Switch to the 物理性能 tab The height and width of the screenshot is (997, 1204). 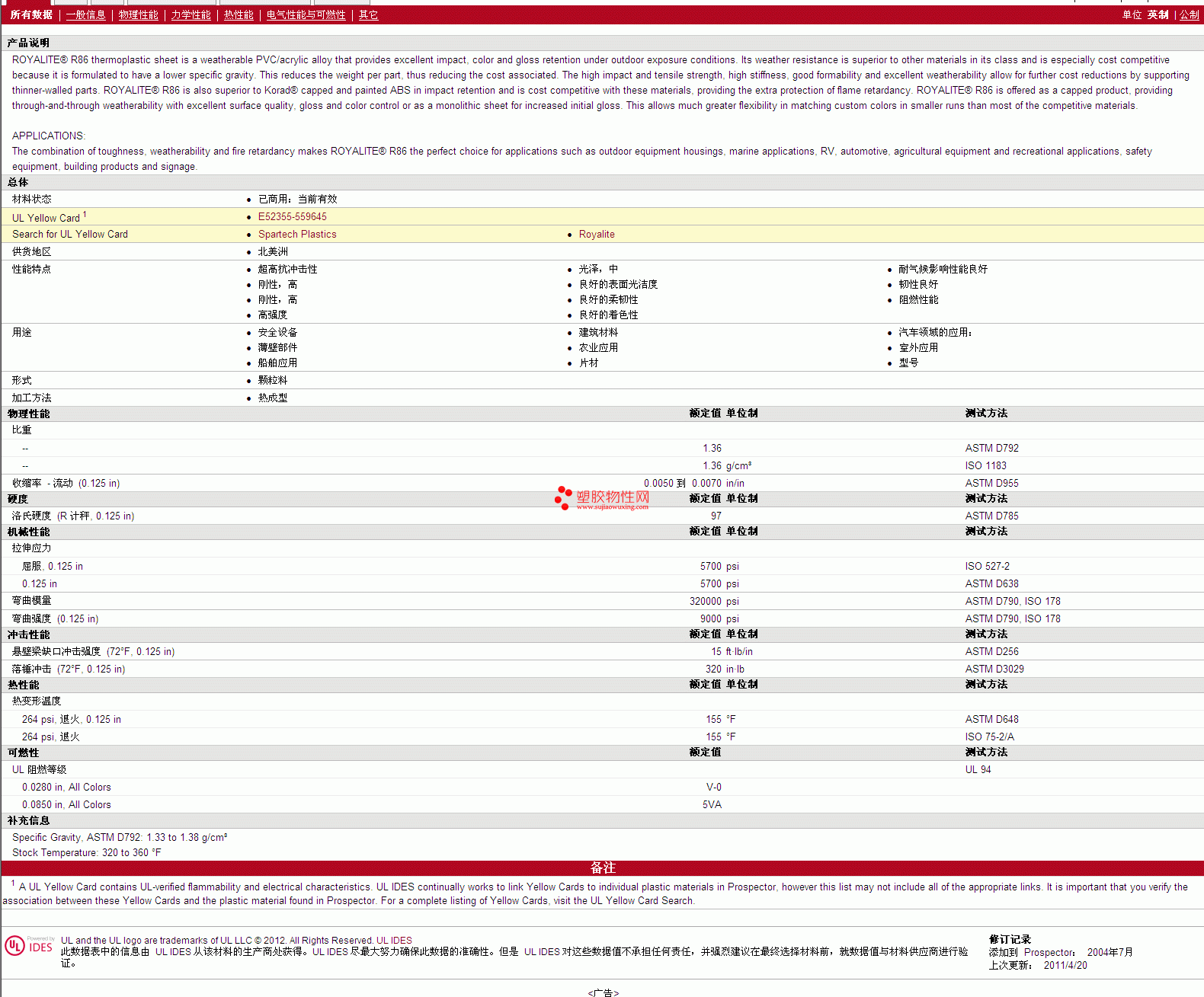pyautogui.click(x=139, y=15)
